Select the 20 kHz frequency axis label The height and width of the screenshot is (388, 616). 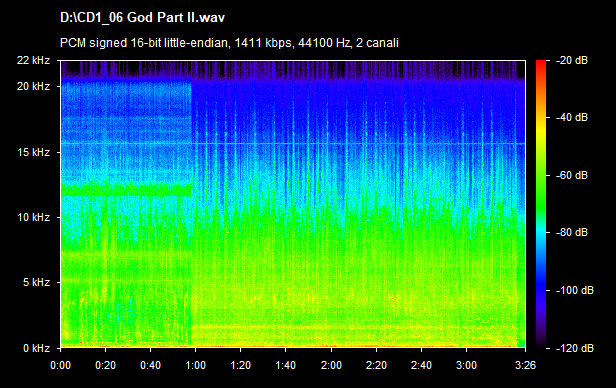33,86
